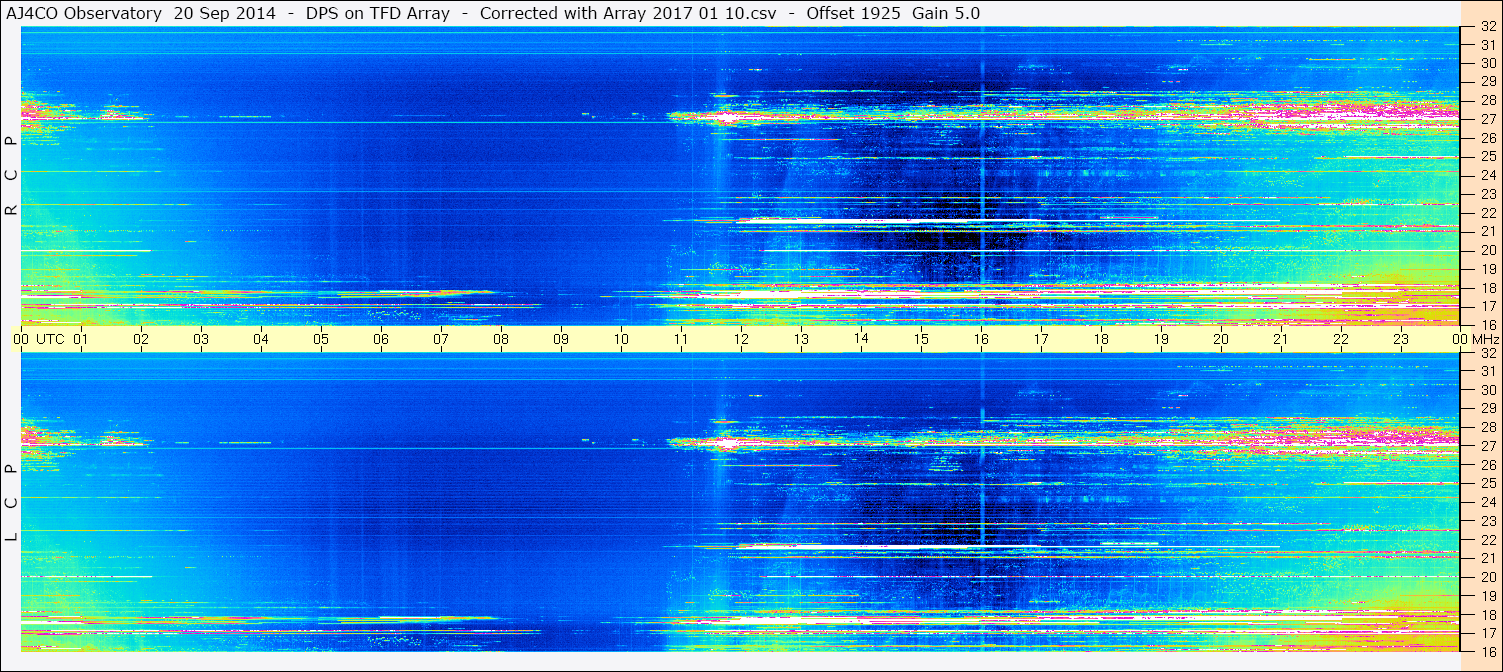Screen dimensions: 1503x672
Task: Click the 21 MHz label of LCP panel
Action: click(x=1487, y=559)
